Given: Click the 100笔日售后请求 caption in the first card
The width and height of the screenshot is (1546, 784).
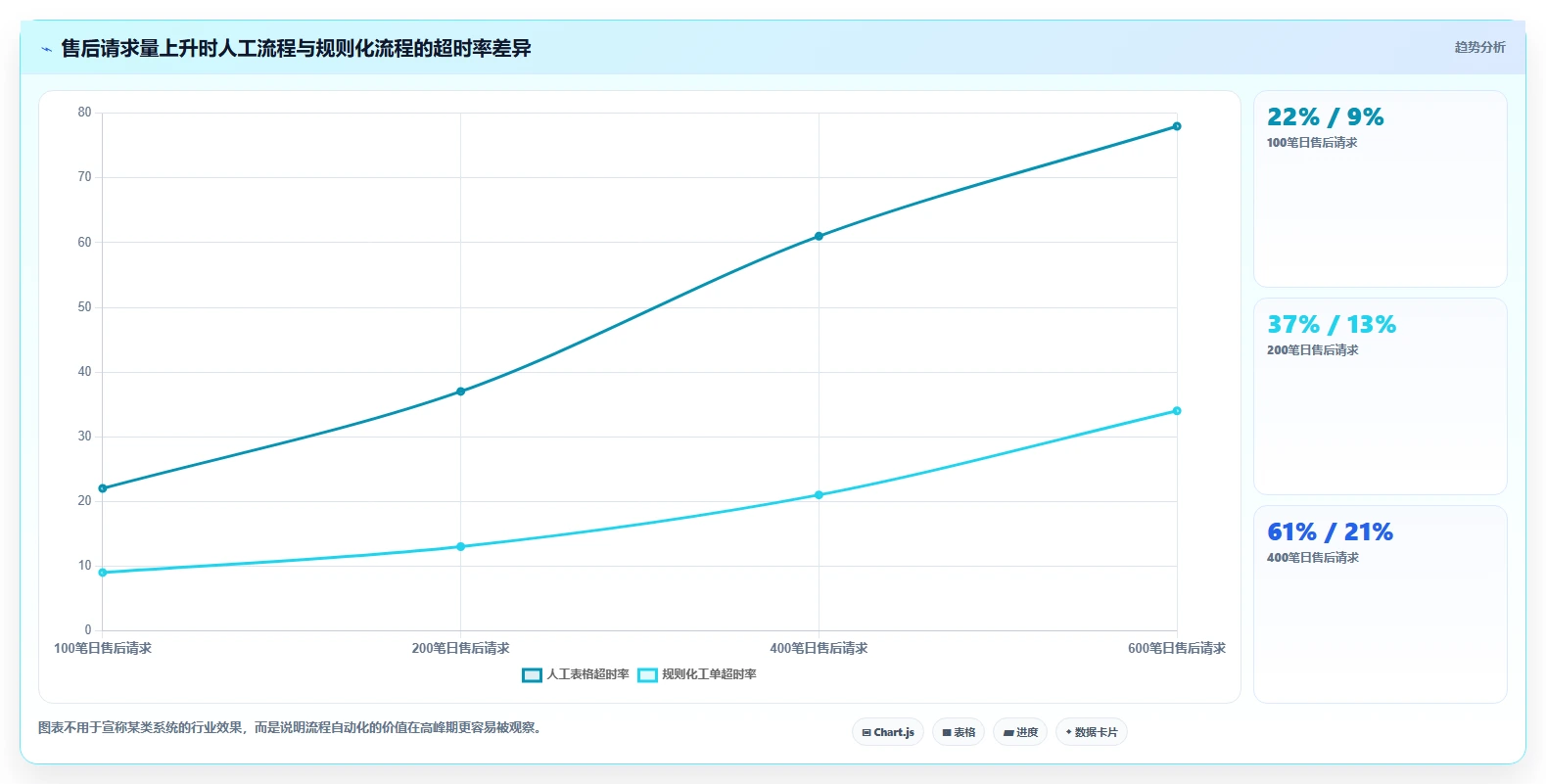Looking at the screenshot, I should (x=1312, y=143).
